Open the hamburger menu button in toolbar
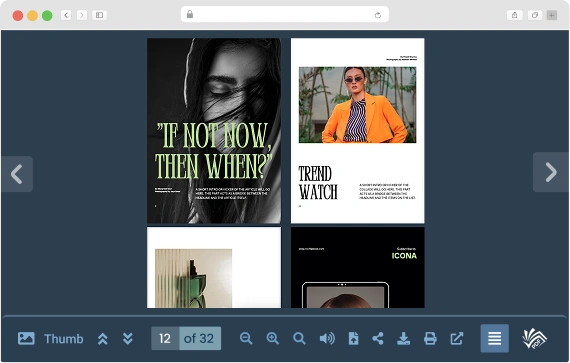This screenshot has height=363, width=570. 494,338
